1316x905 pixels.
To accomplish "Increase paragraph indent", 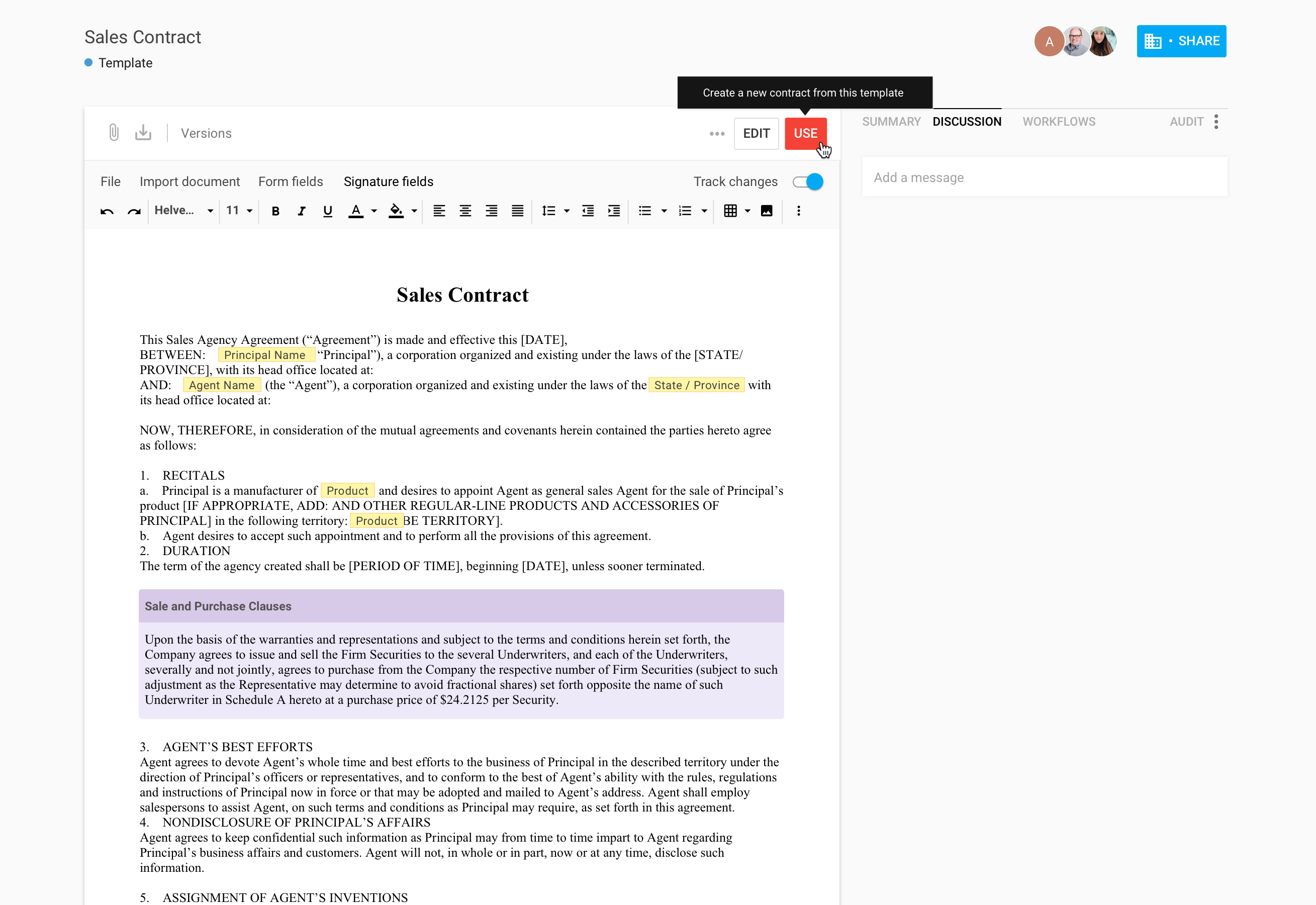I will [x=614, y=211].
